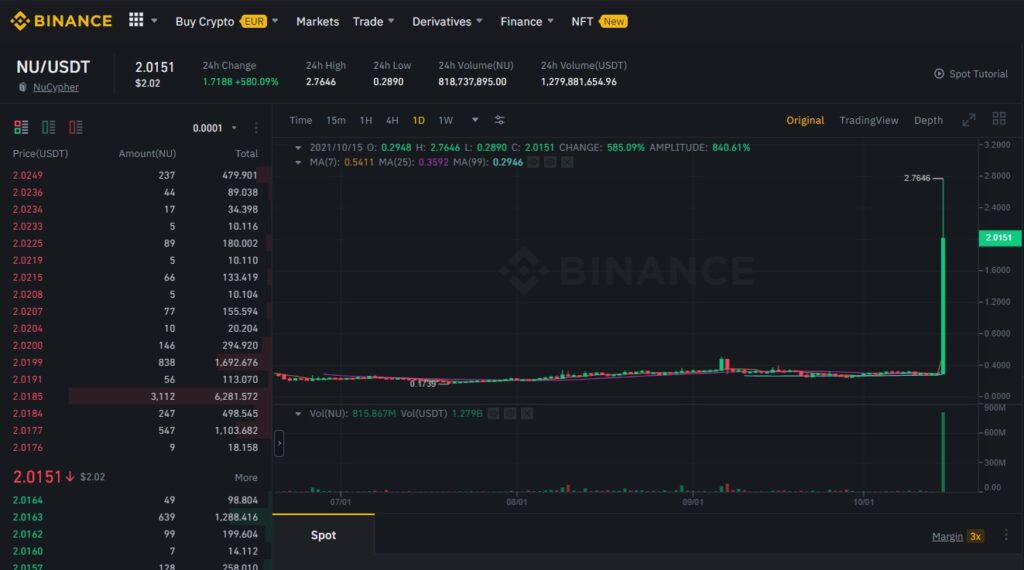Click the Spot Tutorial play icon
Viewport: 1024px width, 570px height.
(939, 74)
